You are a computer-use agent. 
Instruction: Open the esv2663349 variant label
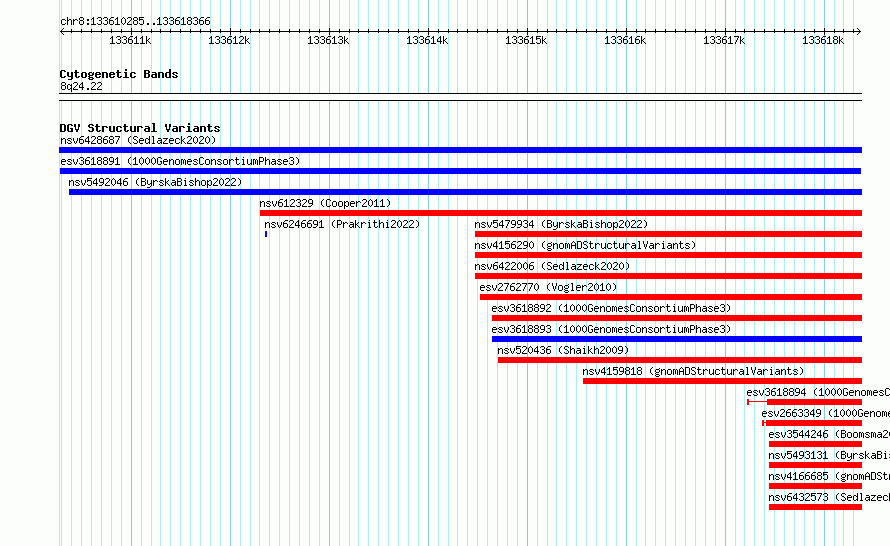pyautogui.click(x=825, y=413)
